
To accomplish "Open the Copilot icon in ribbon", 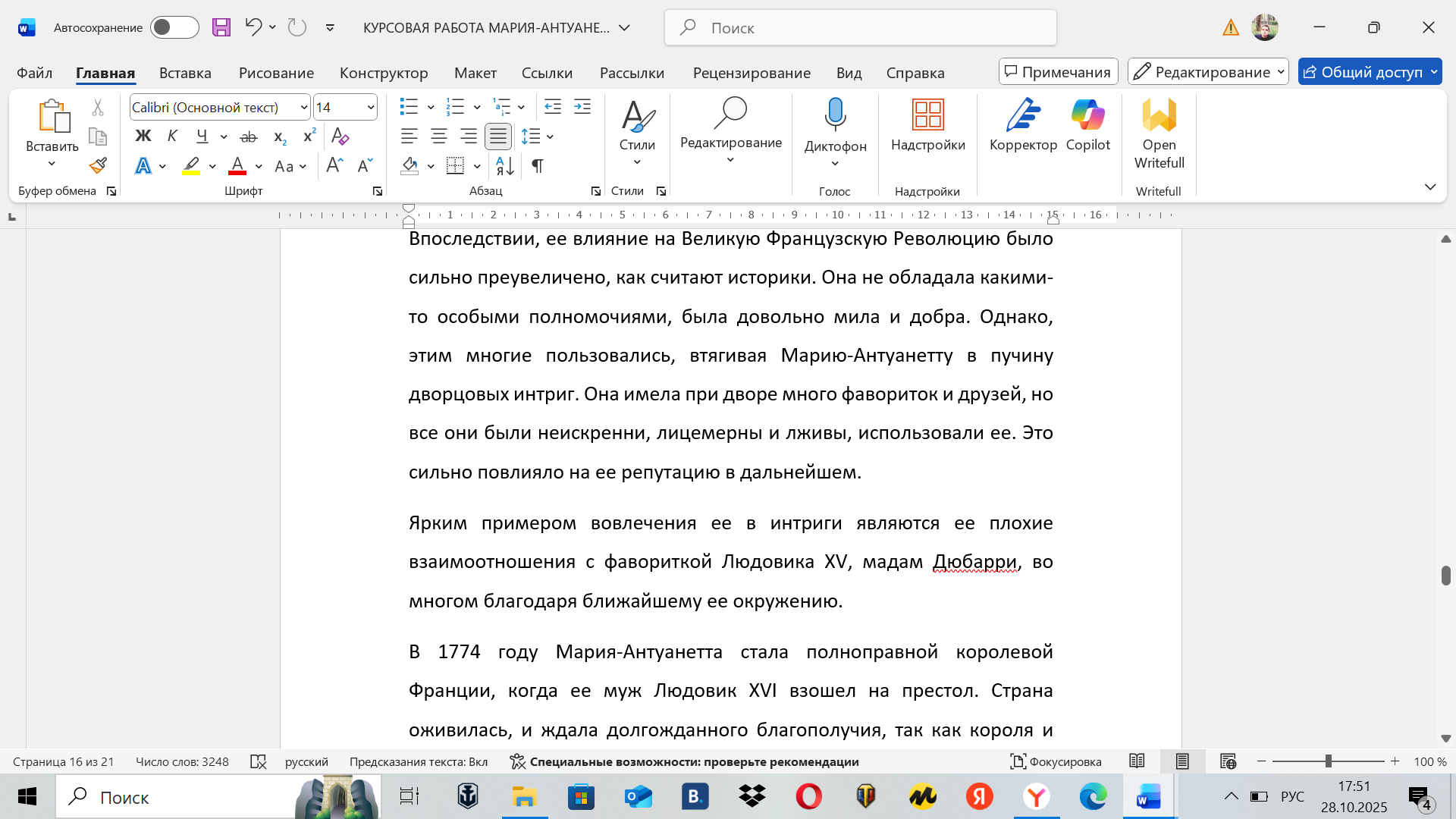I will (x=1087, y=115).
